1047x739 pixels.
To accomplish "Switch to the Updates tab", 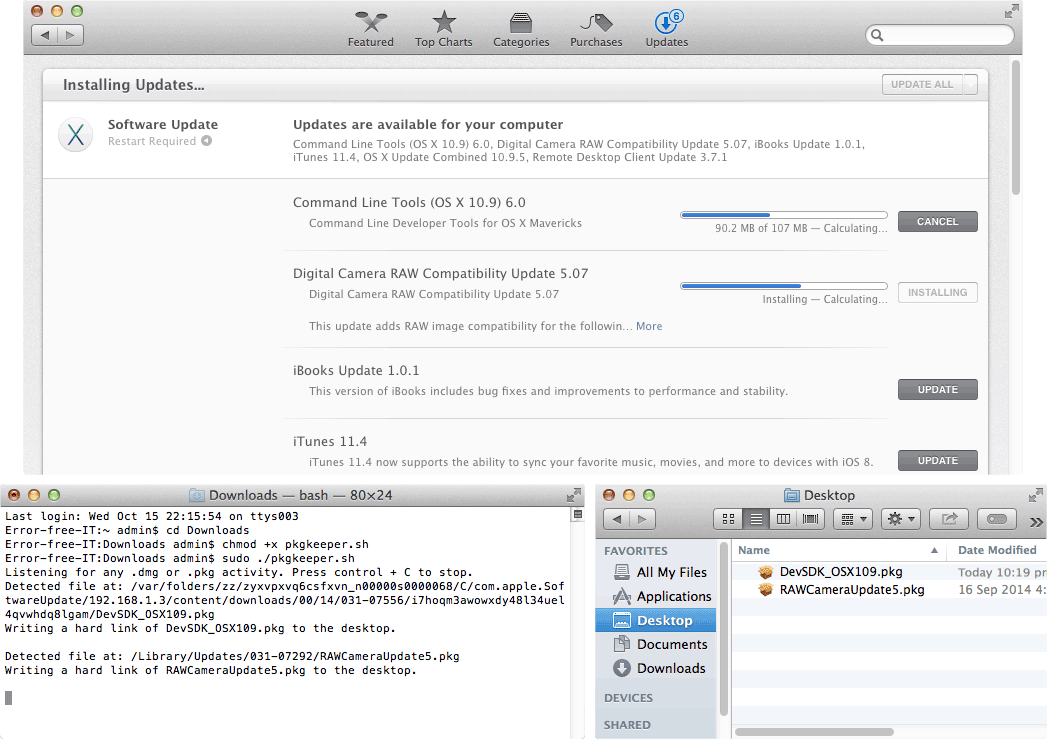I will (x=666, y=28).
